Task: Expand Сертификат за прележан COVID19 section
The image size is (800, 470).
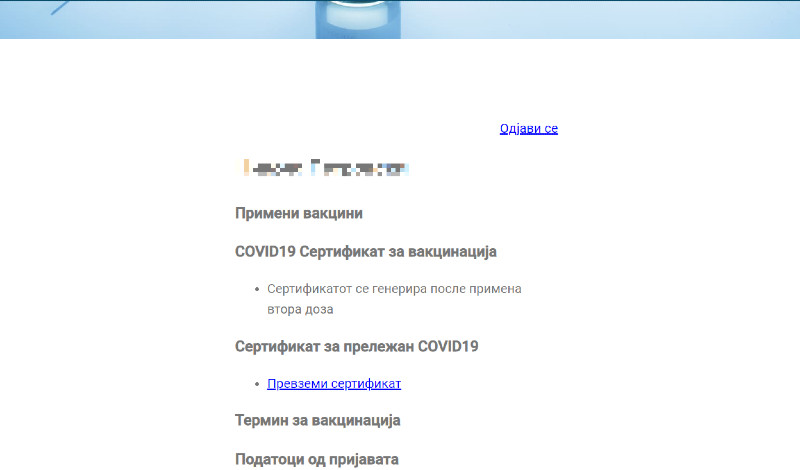Action: click(357, 346)
